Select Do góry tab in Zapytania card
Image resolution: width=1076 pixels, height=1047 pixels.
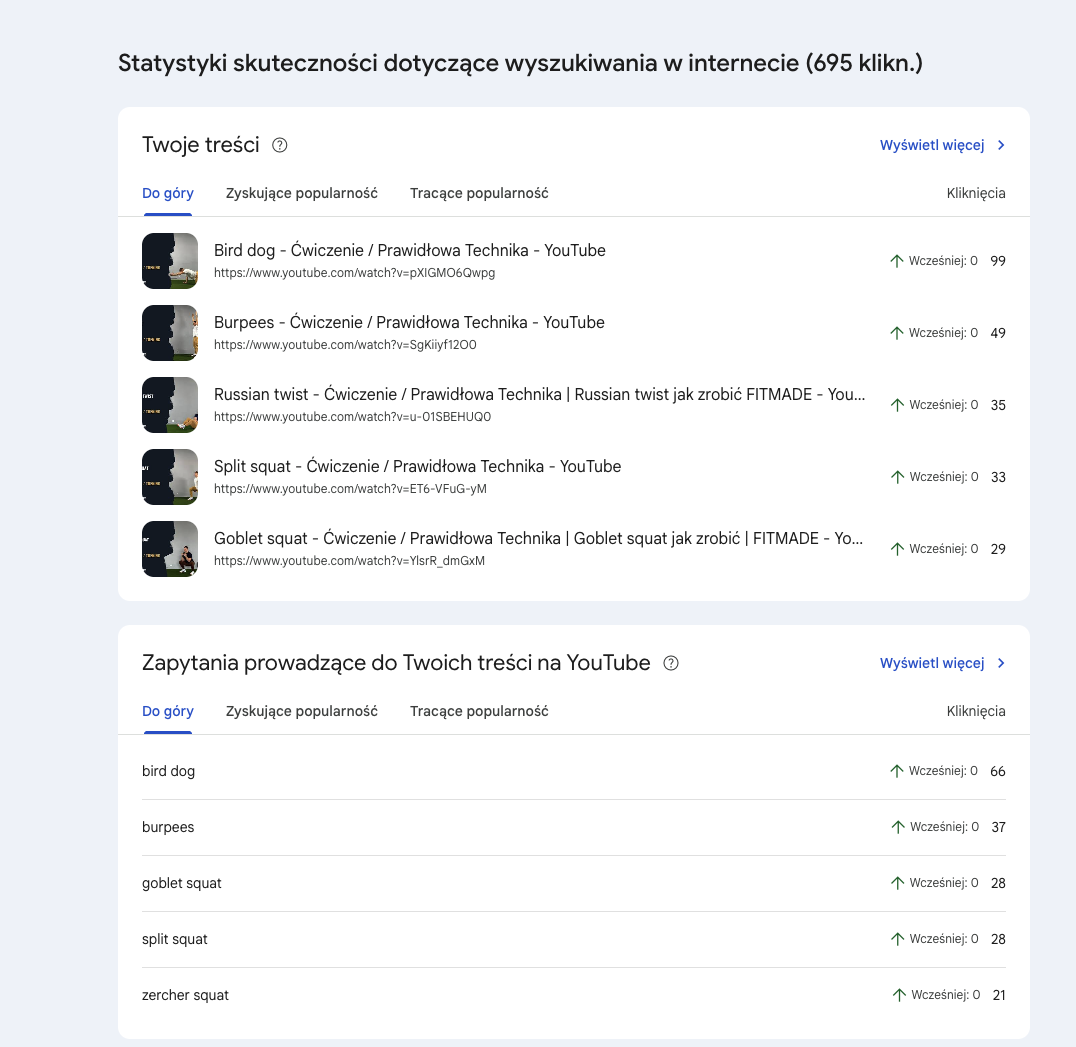pos(168,711)
